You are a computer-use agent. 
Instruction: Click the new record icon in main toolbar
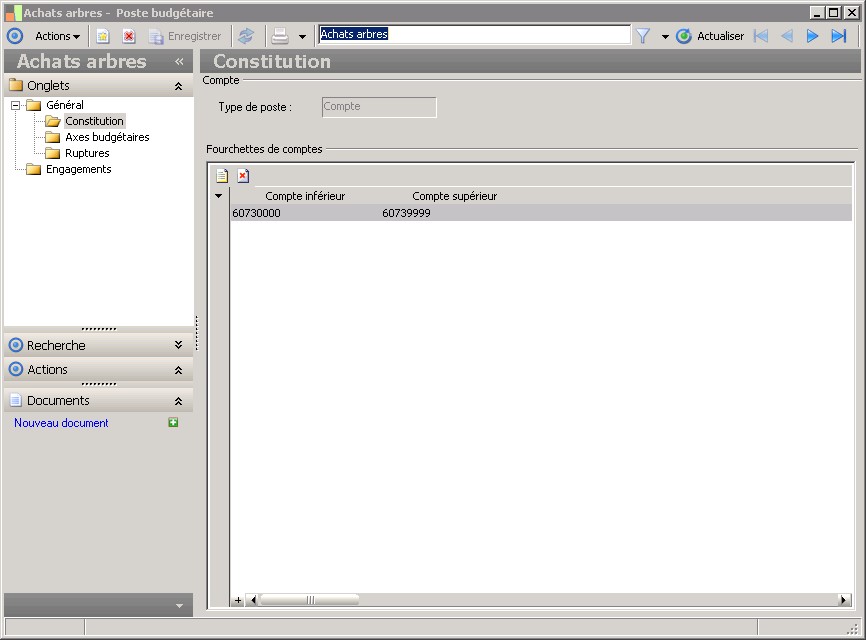pyautogui.click(x=103, y=36)
